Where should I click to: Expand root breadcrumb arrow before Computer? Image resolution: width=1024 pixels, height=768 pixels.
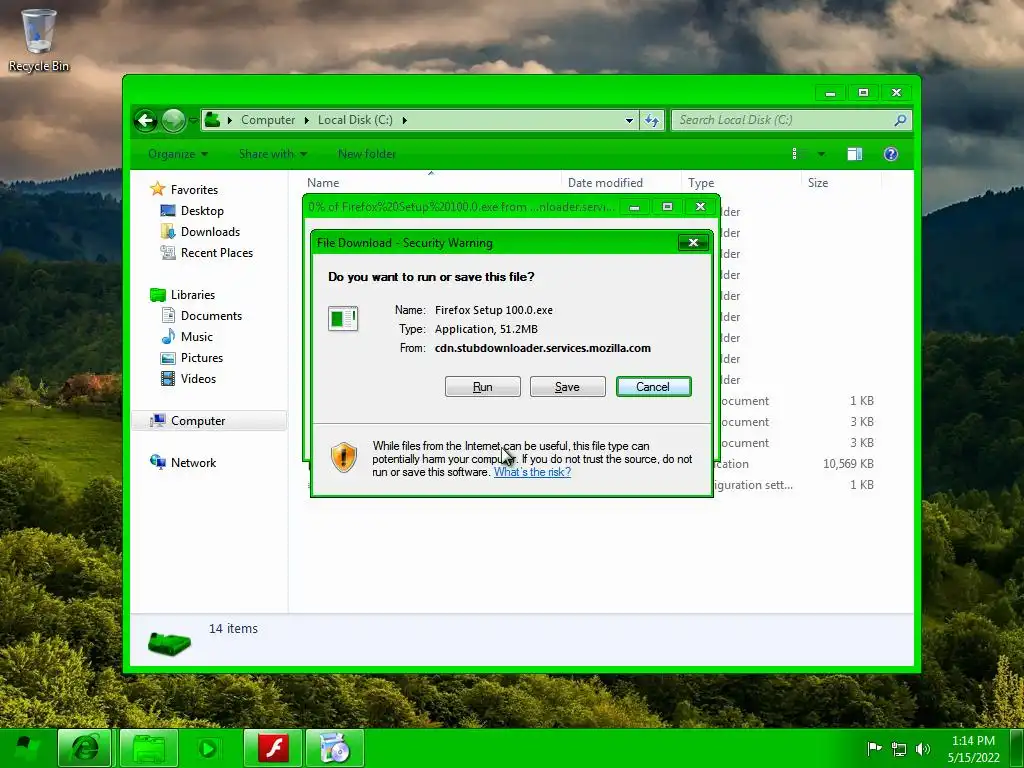(x=230, y=120)
